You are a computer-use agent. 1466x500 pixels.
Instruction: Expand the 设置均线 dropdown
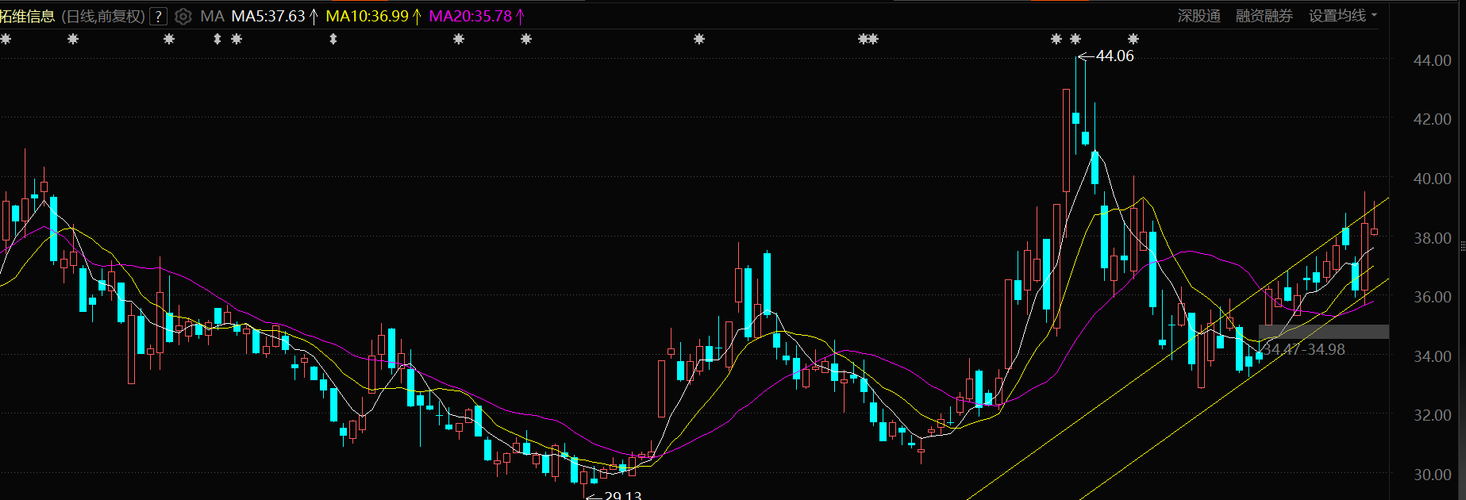click(x=1343, y=16)
